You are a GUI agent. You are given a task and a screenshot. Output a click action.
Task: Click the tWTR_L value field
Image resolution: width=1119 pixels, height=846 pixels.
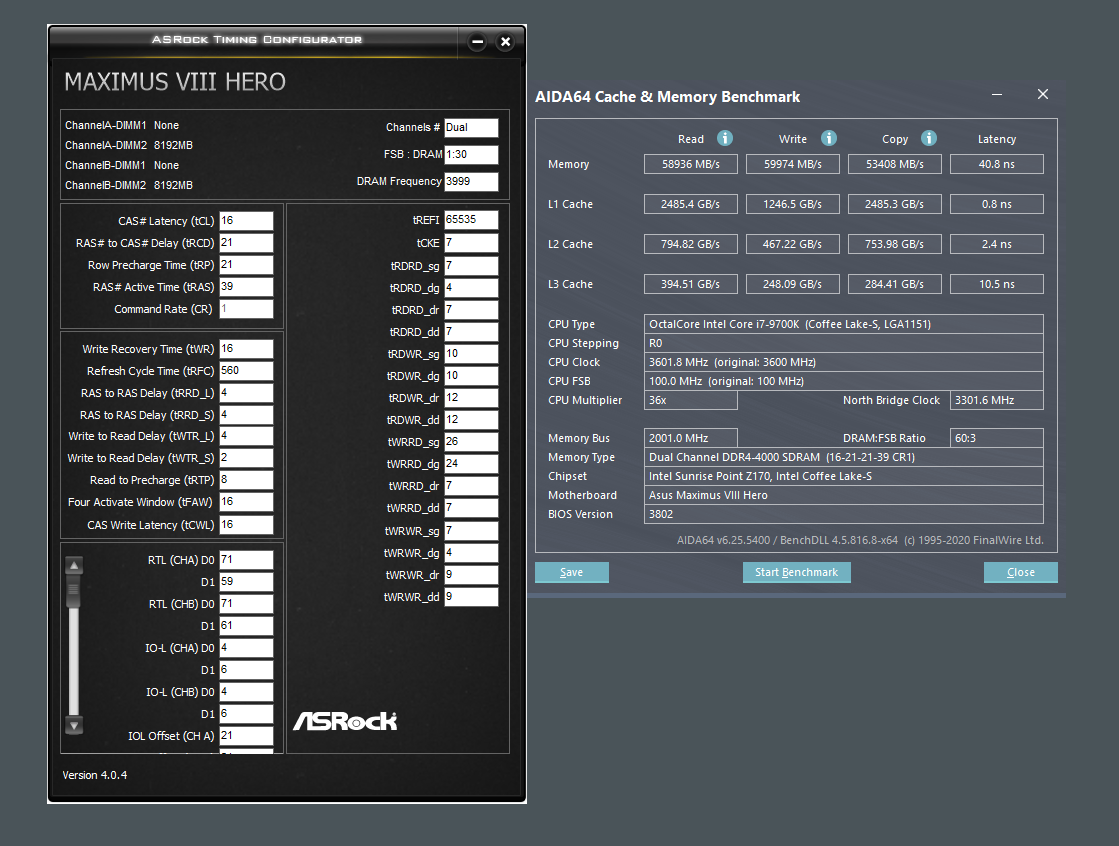[246, 435]
